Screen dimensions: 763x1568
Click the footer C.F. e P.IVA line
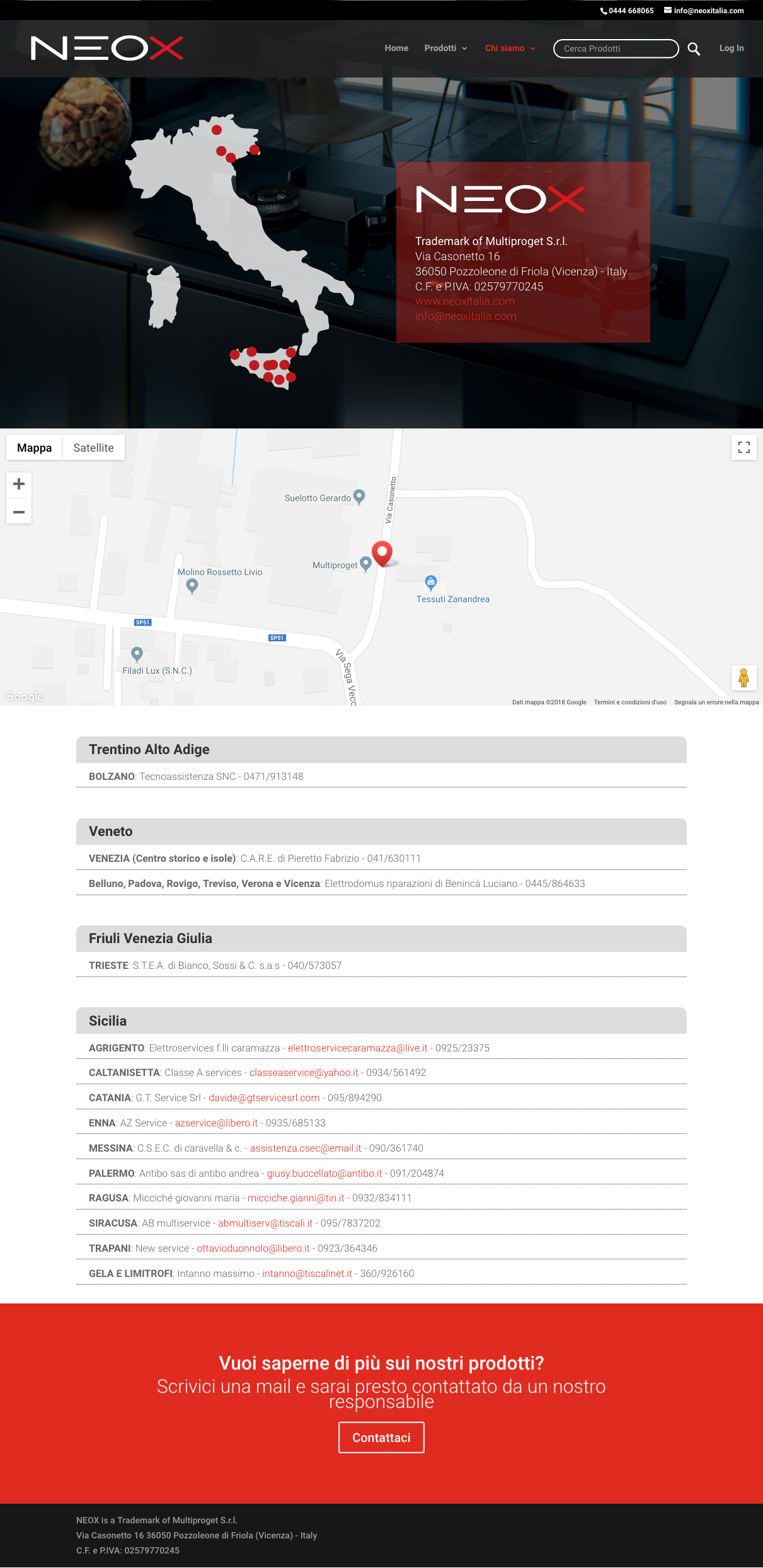point(128,1550)
